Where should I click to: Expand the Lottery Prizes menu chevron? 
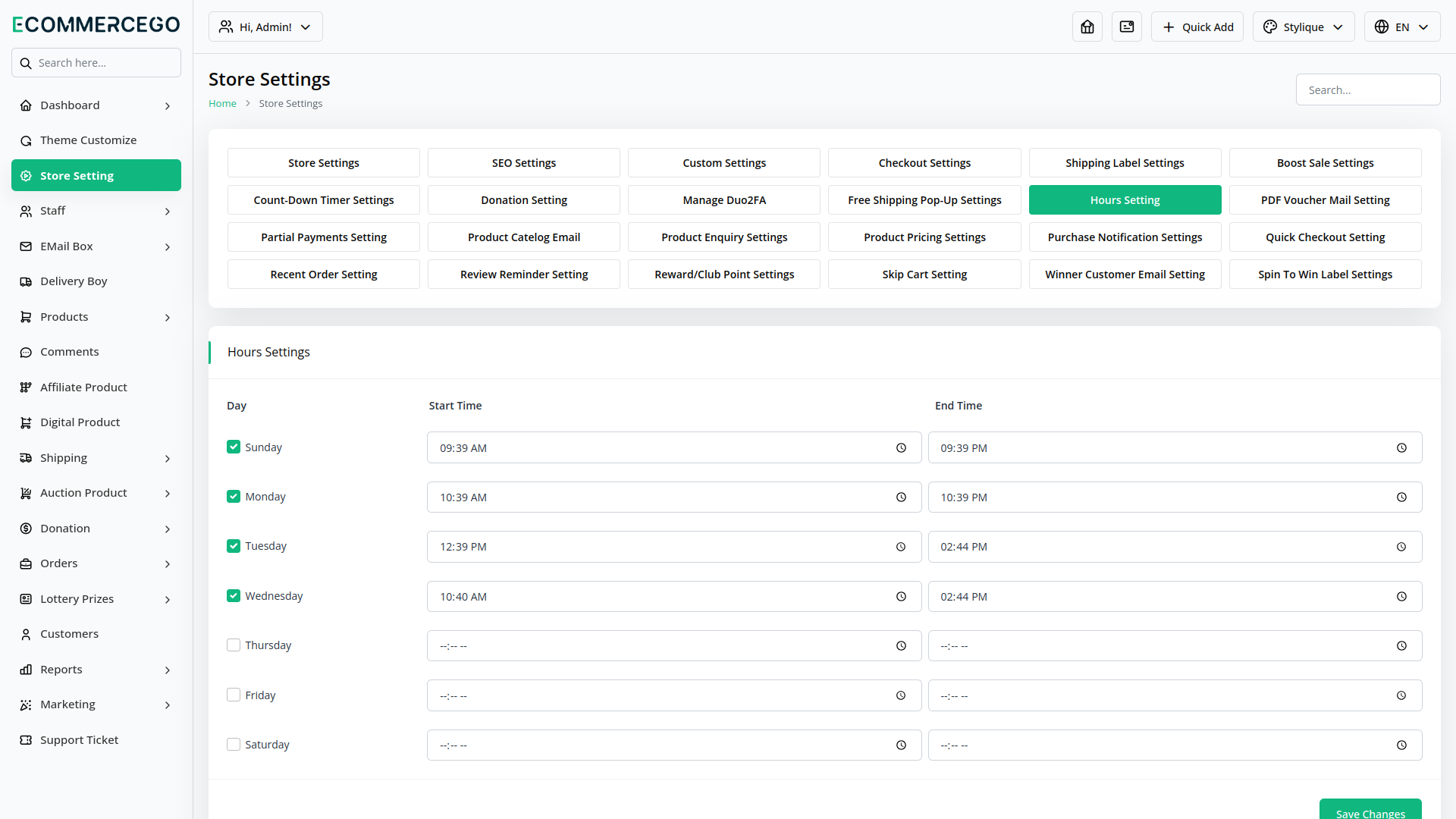coord(168,600)
